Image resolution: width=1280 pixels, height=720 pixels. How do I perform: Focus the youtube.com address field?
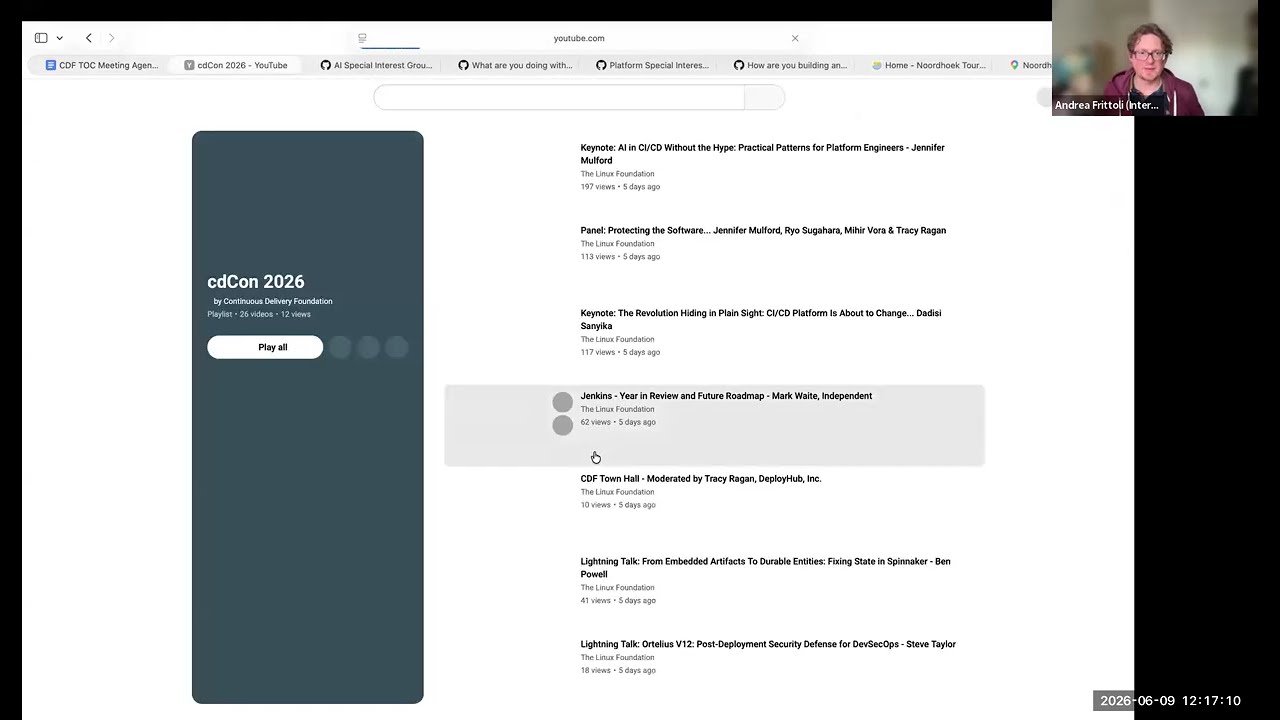(579, 38)
